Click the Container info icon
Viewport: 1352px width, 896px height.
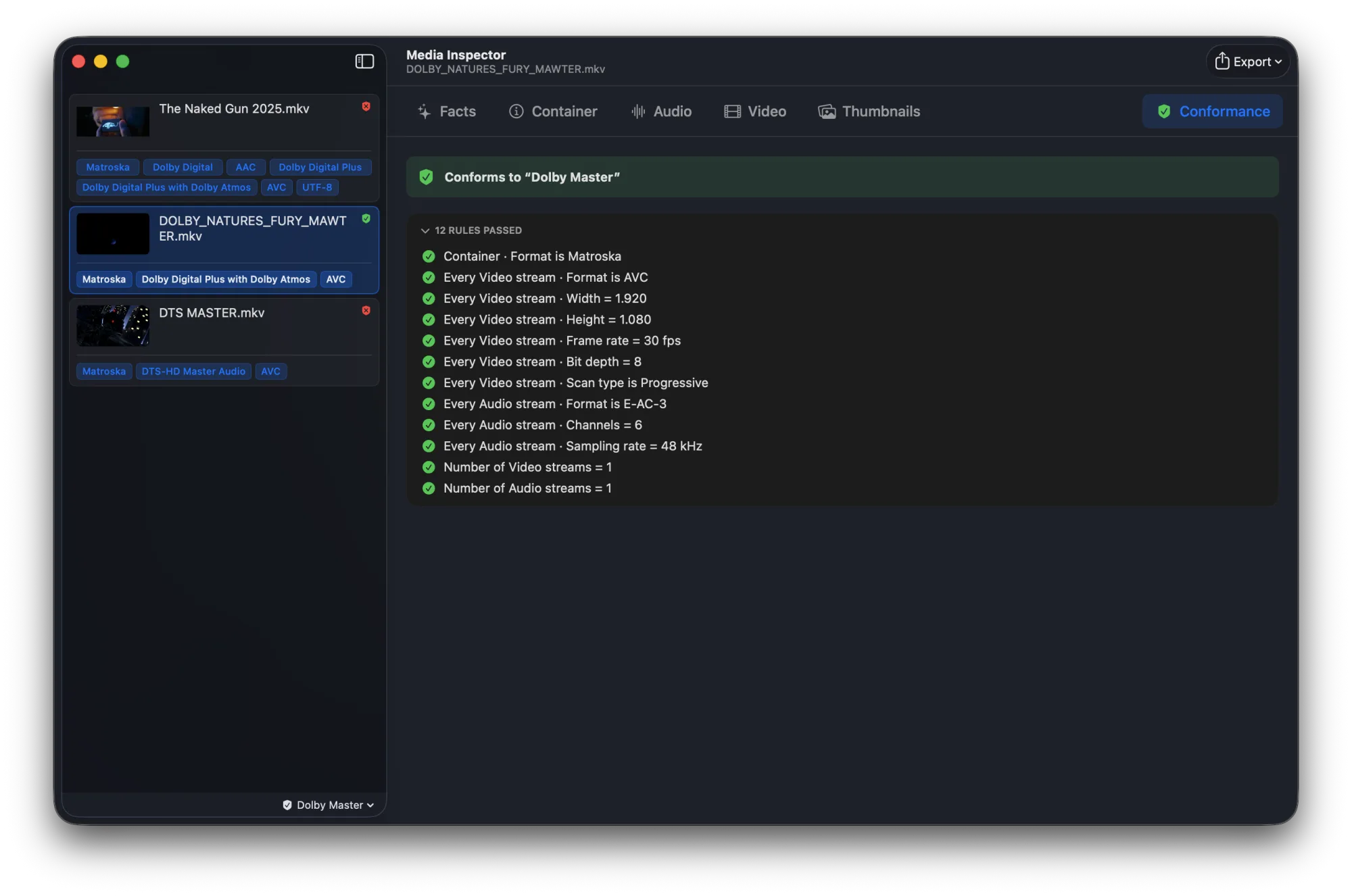coord(516,111)
